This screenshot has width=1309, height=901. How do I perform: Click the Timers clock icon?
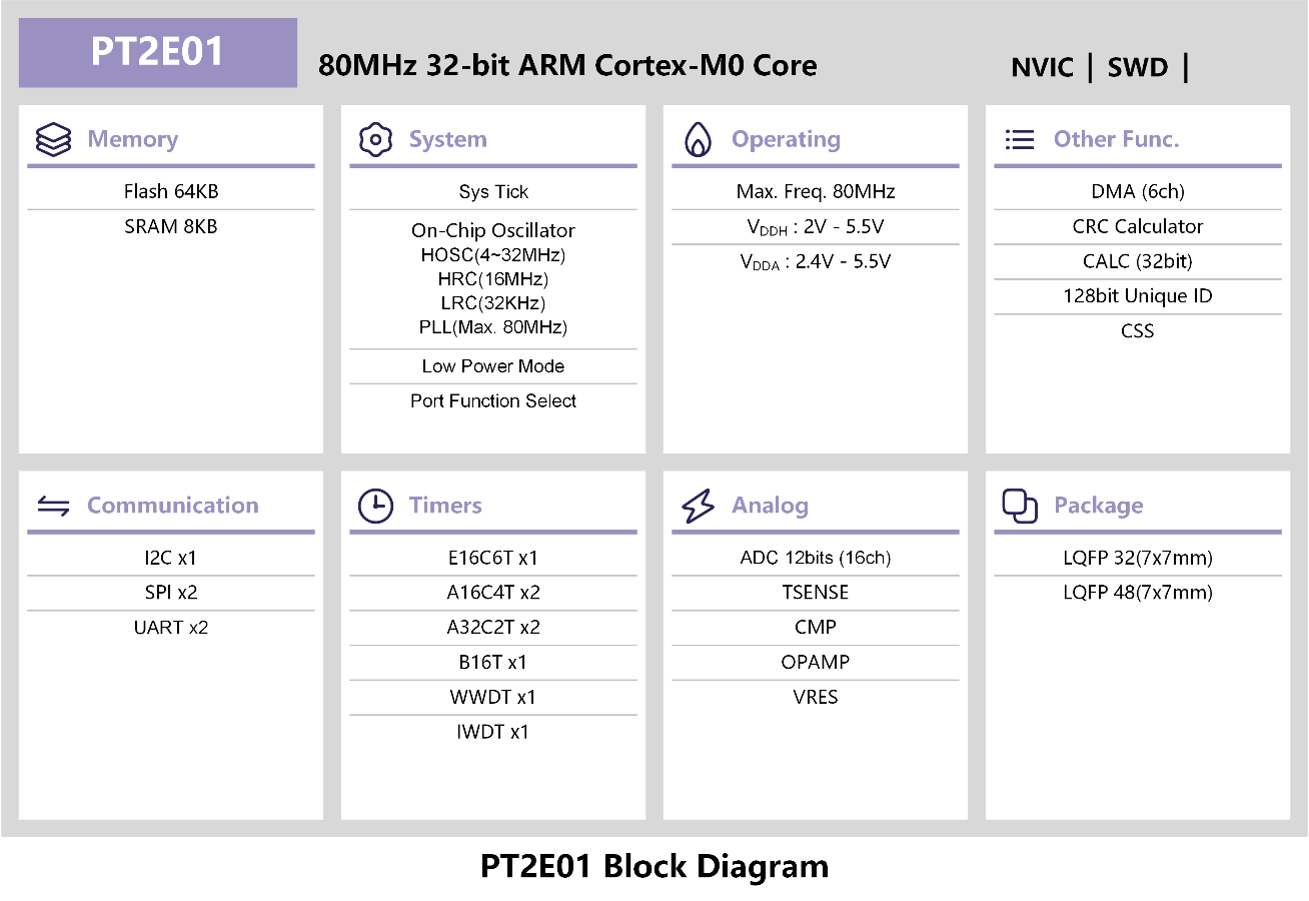tap(375, 506)
